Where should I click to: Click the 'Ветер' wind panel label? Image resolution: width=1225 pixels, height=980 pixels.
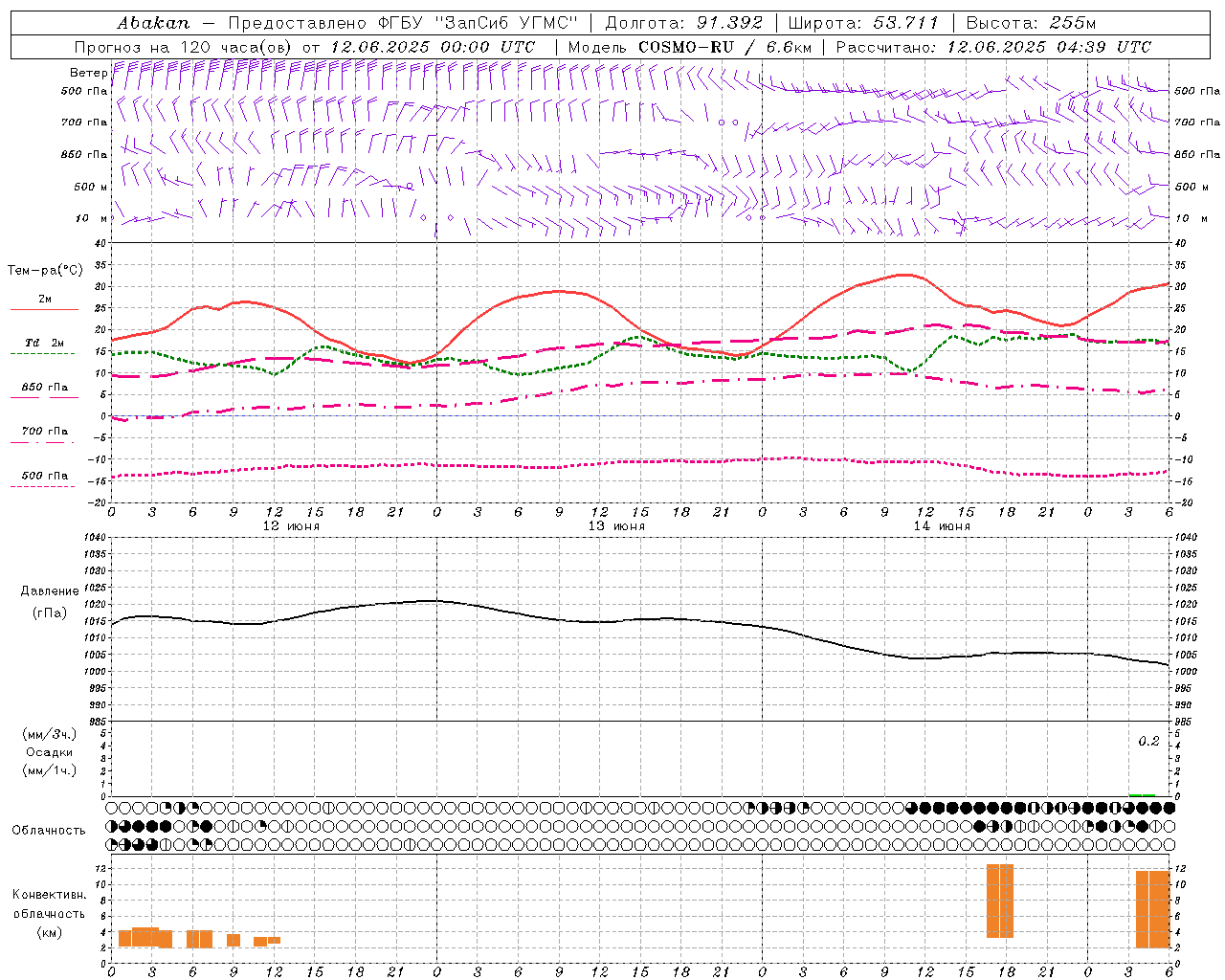click(89, 73)
